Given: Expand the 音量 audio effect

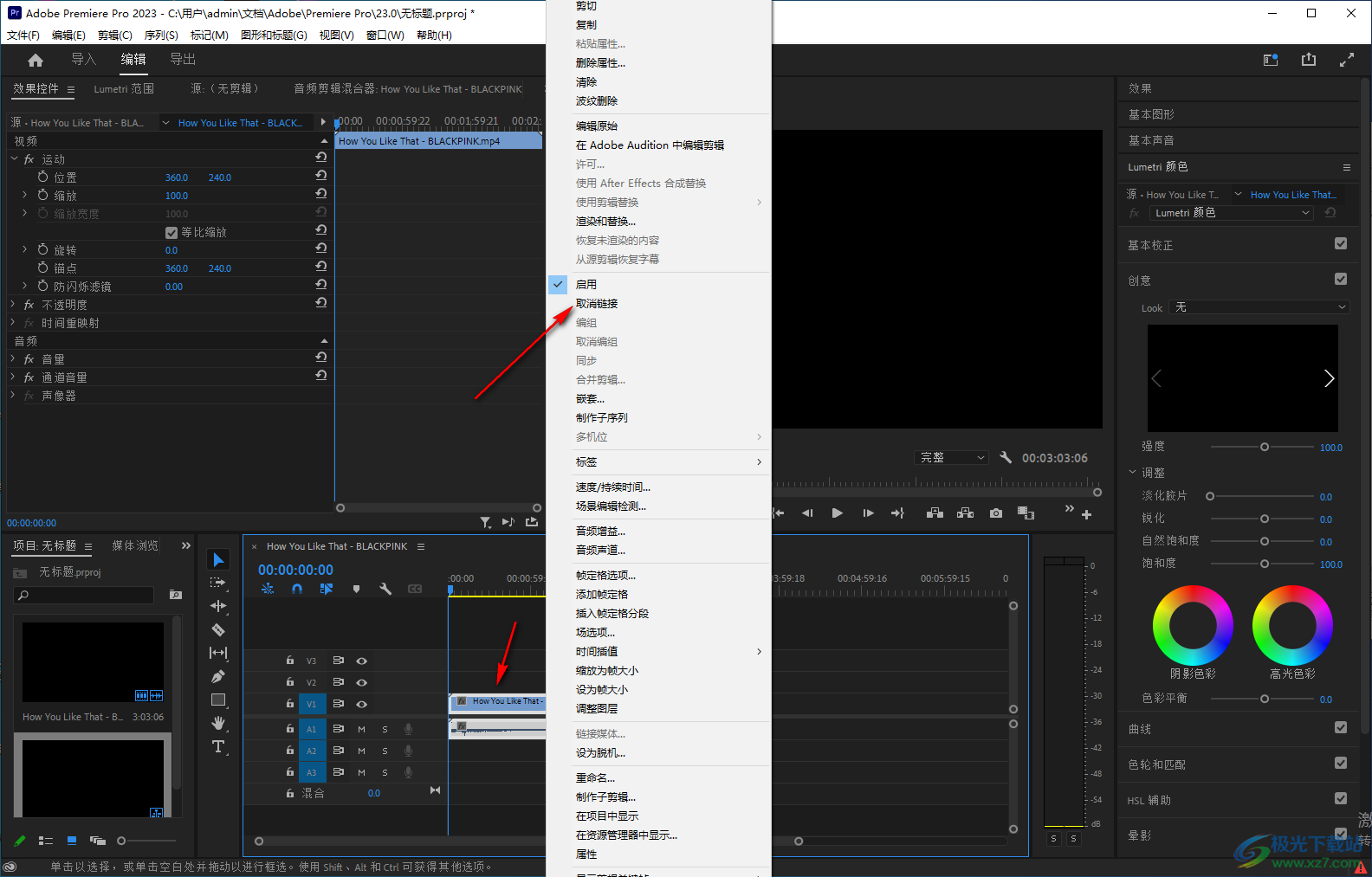Looking at the screenshot, I should pyautogui.click(x=14, y=358).
